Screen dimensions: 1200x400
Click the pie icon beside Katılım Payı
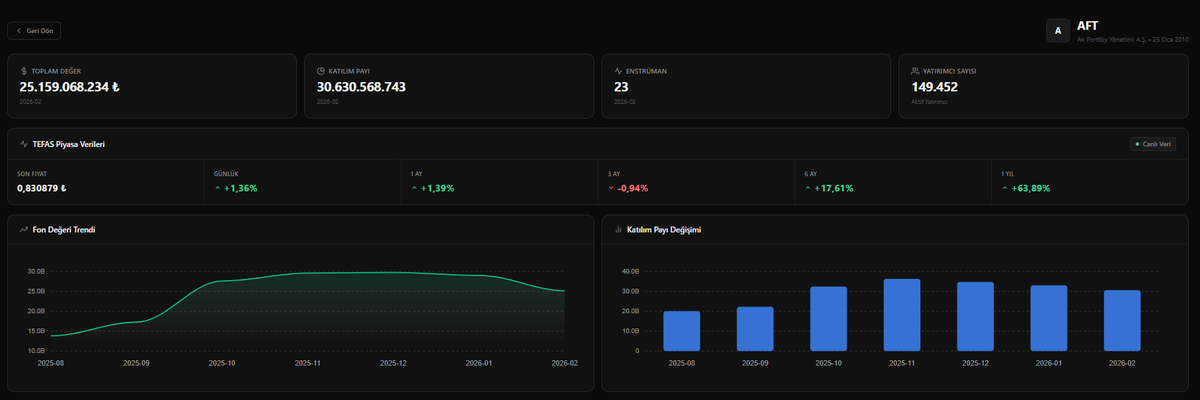(320, 71)
